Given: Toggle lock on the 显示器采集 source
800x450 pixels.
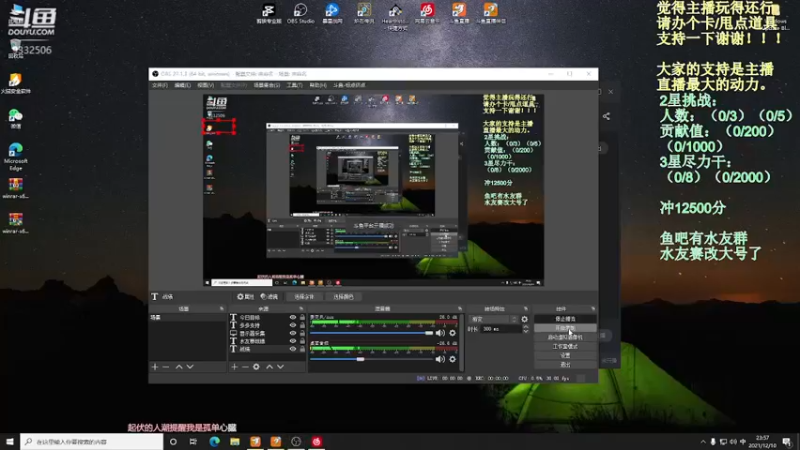Looking at the screenshot, I should (302, 333).
